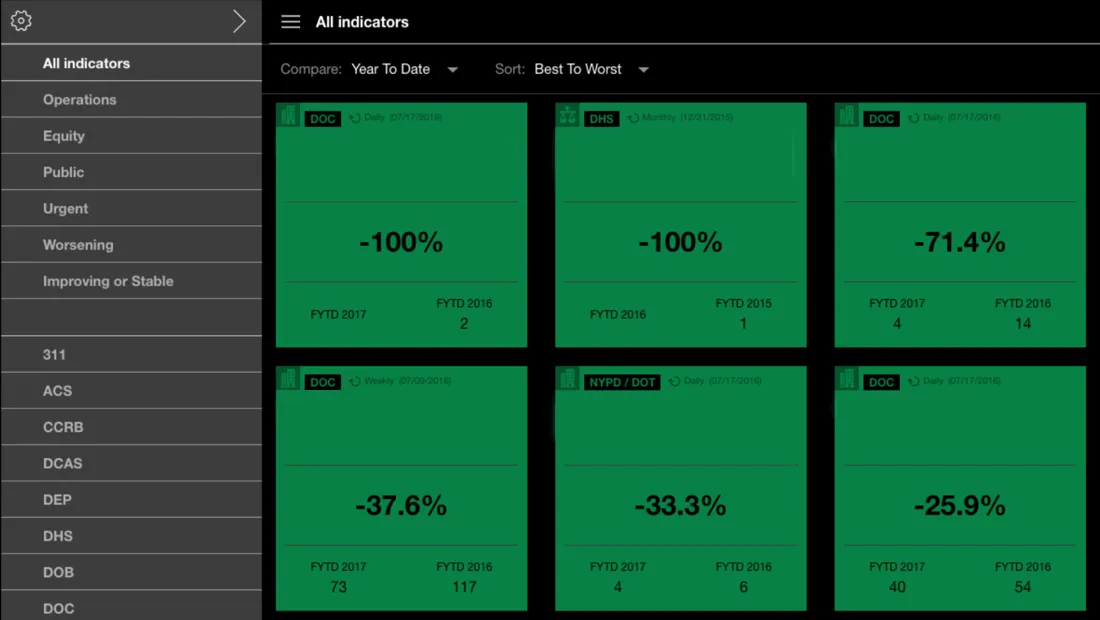1100x620 pixels.
Task: Click the building icon on the NYPD / DOT tile
Action: click(568, 379)
